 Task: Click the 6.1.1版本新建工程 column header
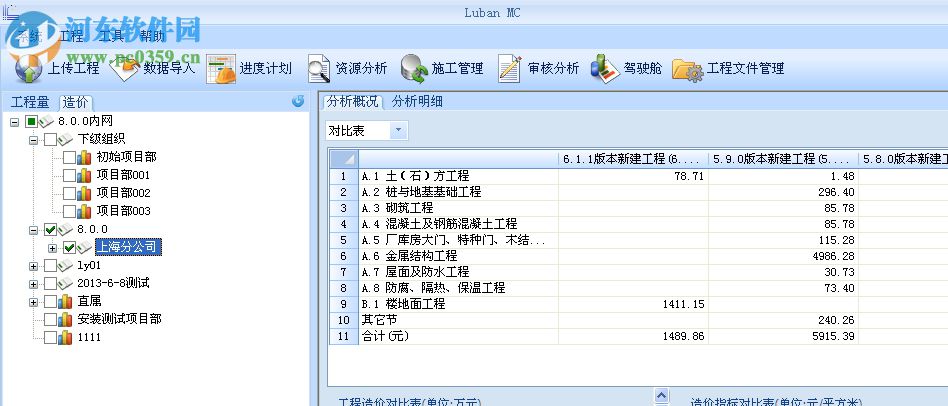(x=633, y=160)
